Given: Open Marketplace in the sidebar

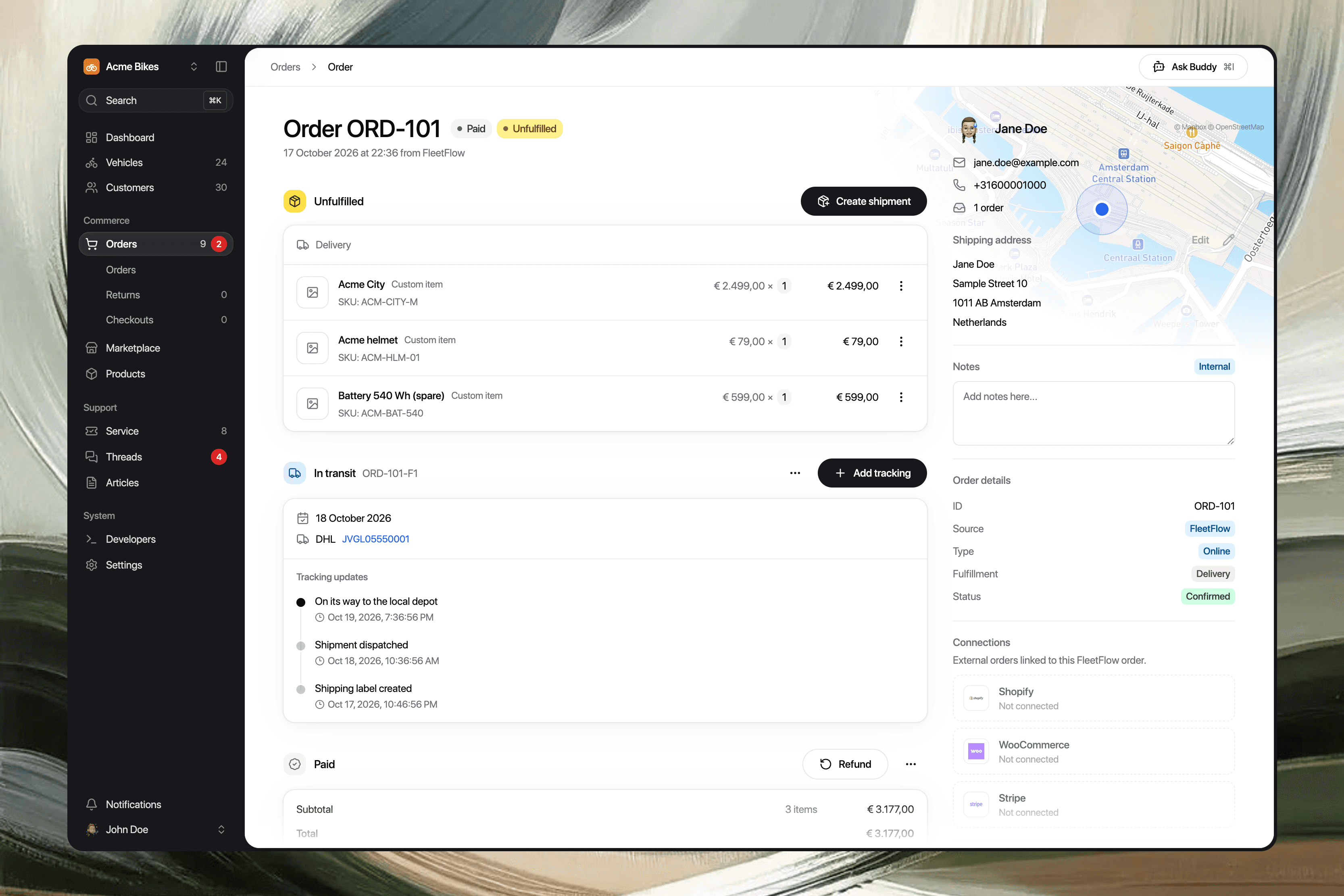Looking at the screenshot, I should [x=155, y=348].
